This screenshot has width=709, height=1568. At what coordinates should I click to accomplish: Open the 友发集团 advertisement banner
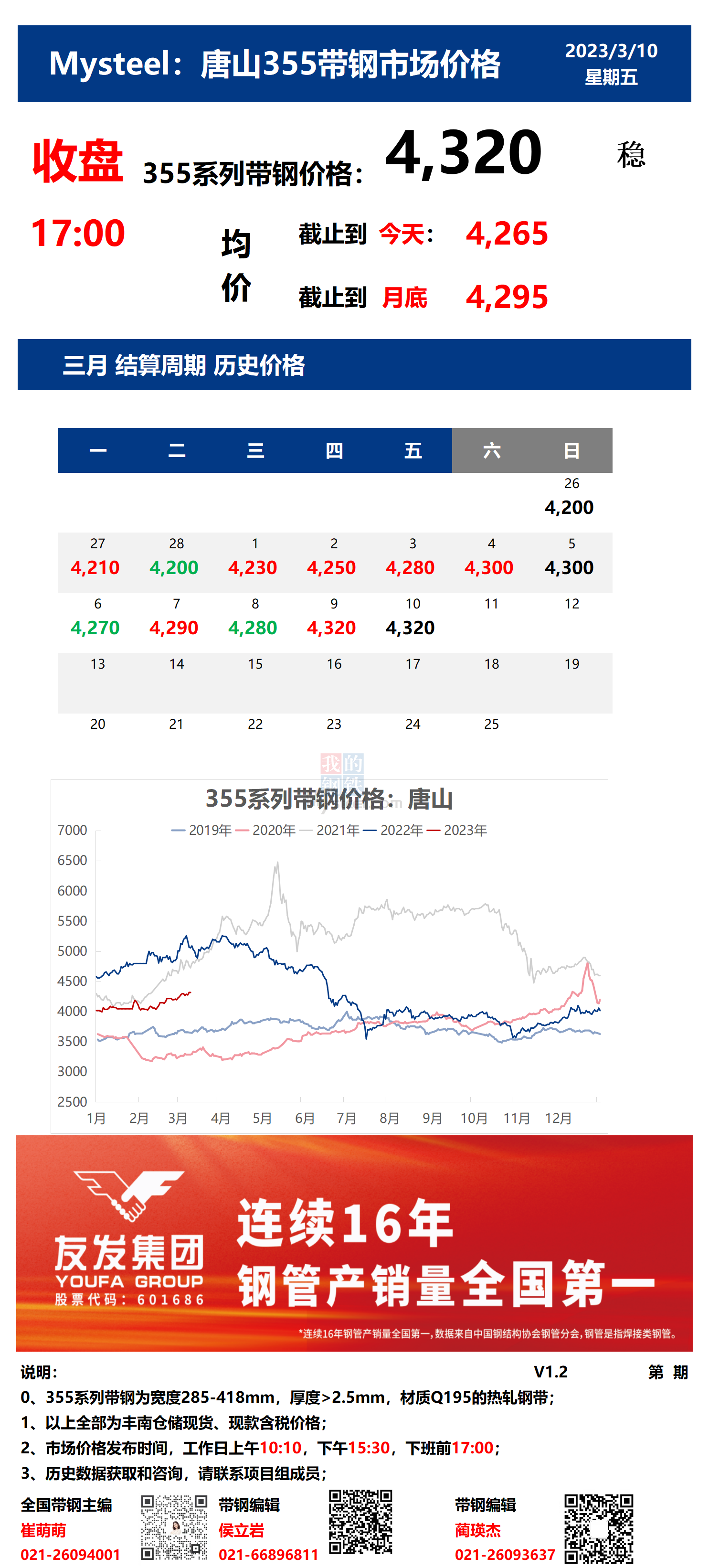tap(355, 1243)
